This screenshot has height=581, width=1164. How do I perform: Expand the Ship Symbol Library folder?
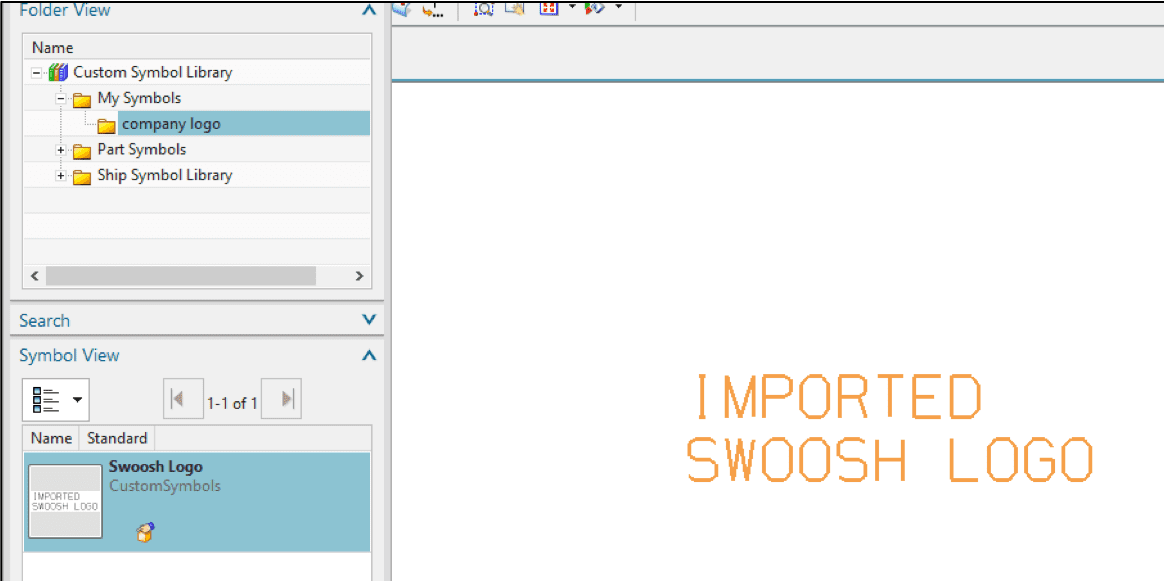click(60, 175)
